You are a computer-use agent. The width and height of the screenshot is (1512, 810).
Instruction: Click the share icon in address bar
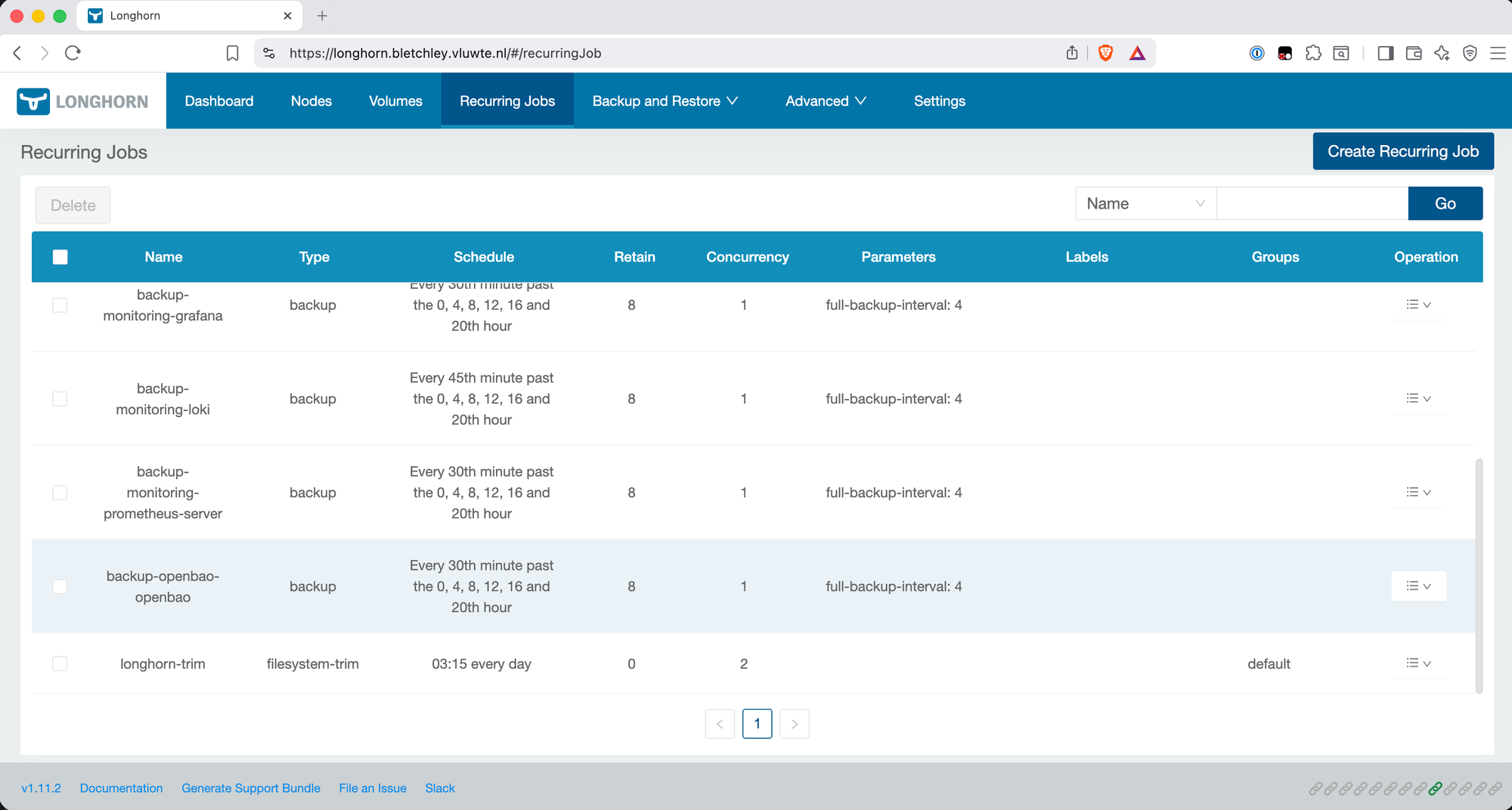[1072, 53]
